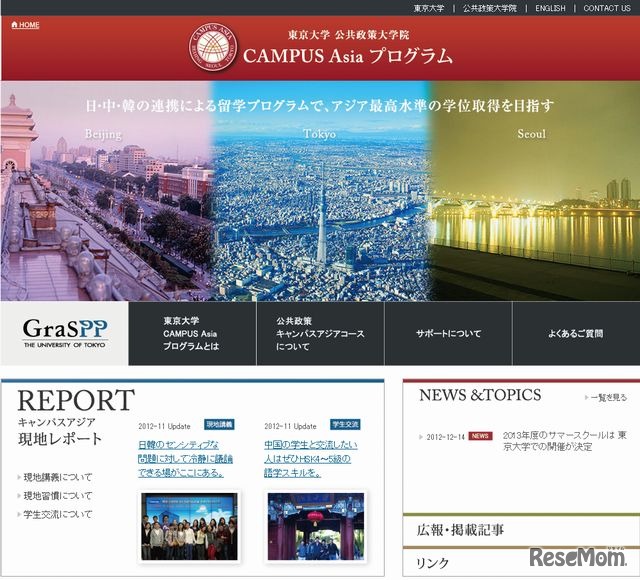Click the 2012-11 Update date beside the 学生交流 tag

(x=290, y=426)
